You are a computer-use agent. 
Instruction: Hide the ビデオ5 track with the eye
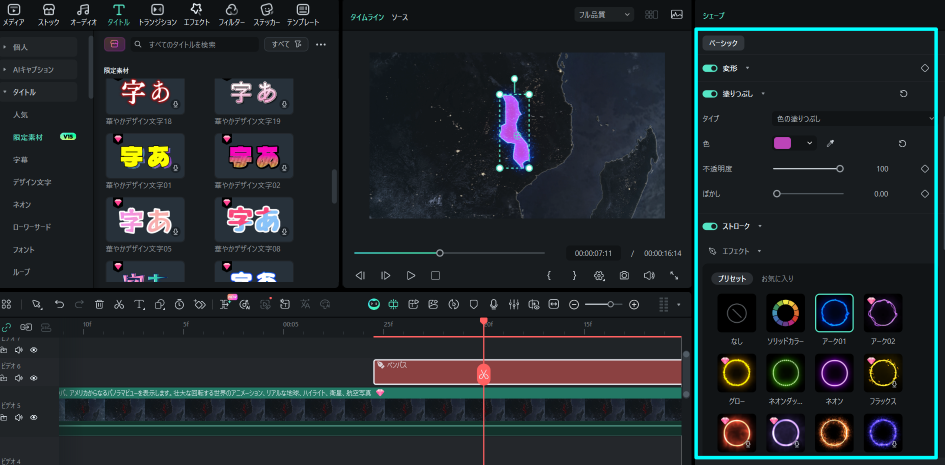[34, 417]
